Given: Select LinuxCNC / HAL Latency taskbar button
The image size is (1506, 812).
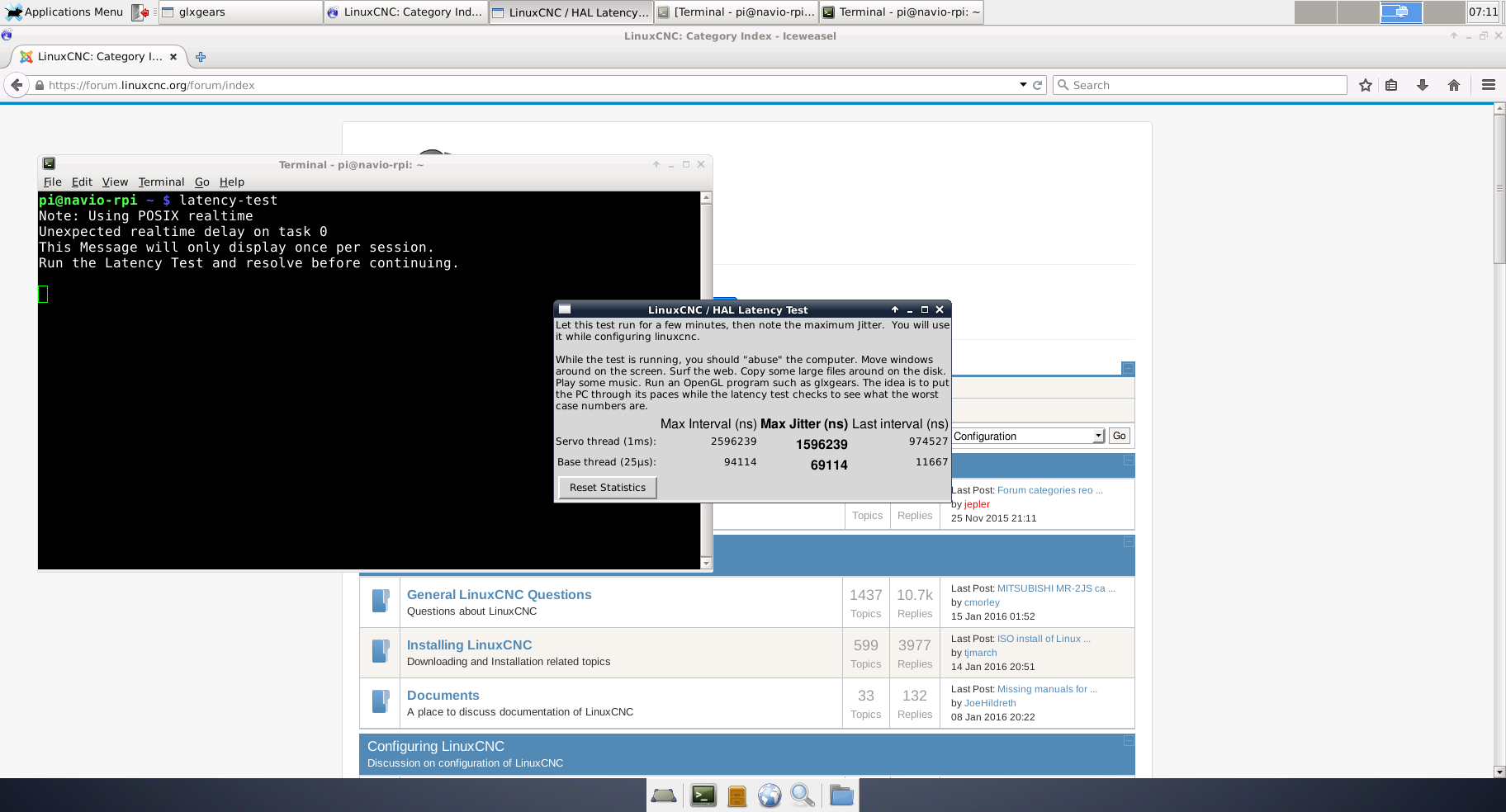Looking at the screenshot, I should tap(571, 12).
